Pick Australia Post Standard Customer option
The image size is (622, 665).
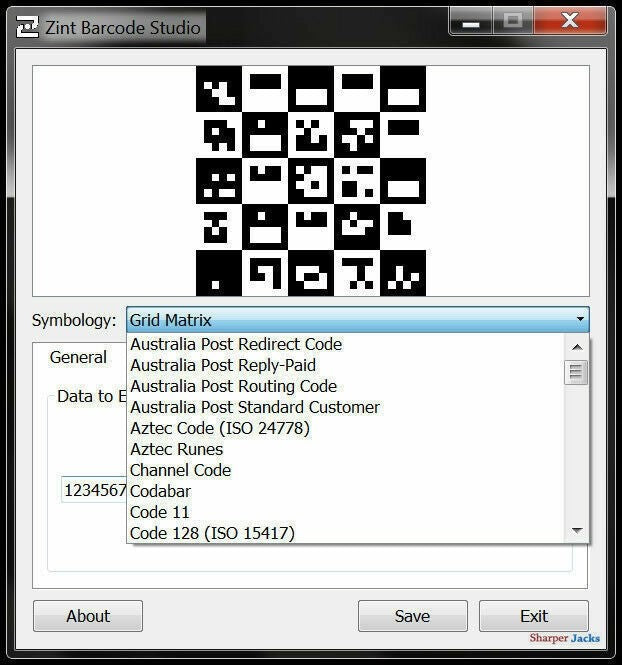(255, 407)
